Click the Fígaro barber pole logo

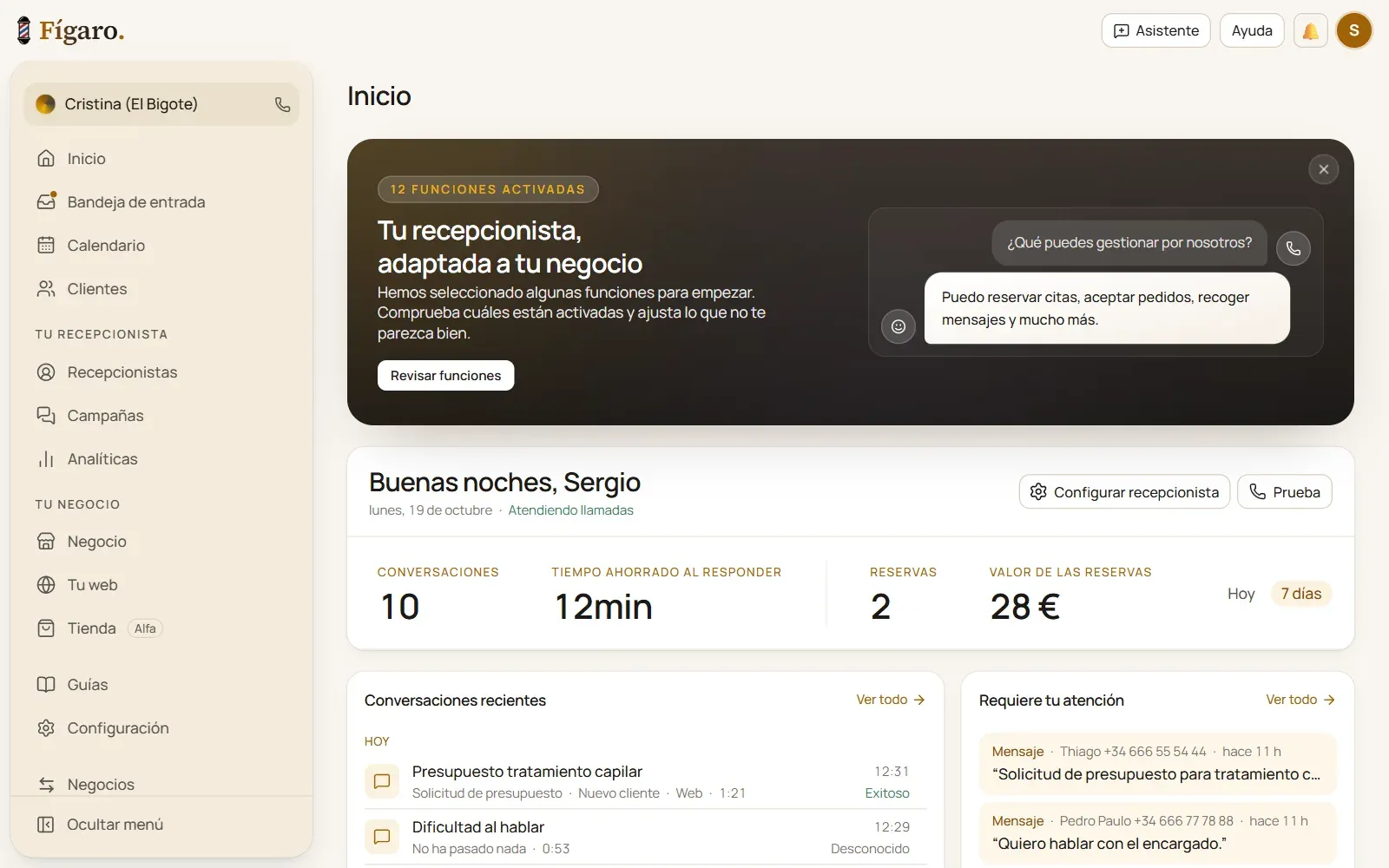[23, 30]
